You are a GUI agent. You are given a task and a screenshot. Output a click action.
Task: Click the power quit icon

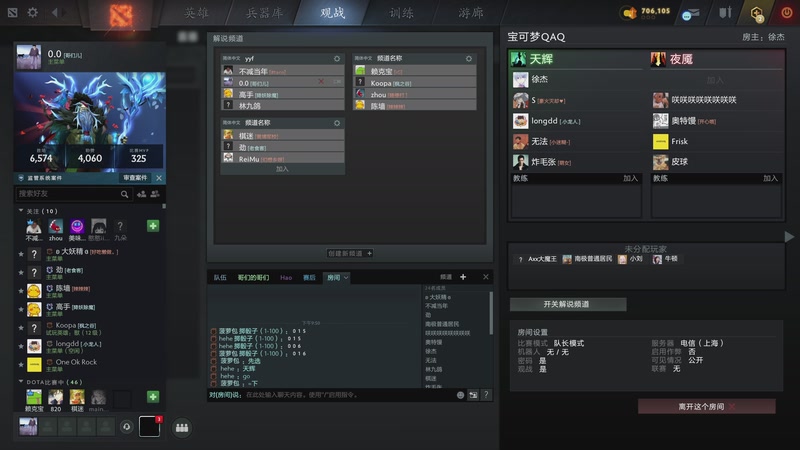[787, 13]
